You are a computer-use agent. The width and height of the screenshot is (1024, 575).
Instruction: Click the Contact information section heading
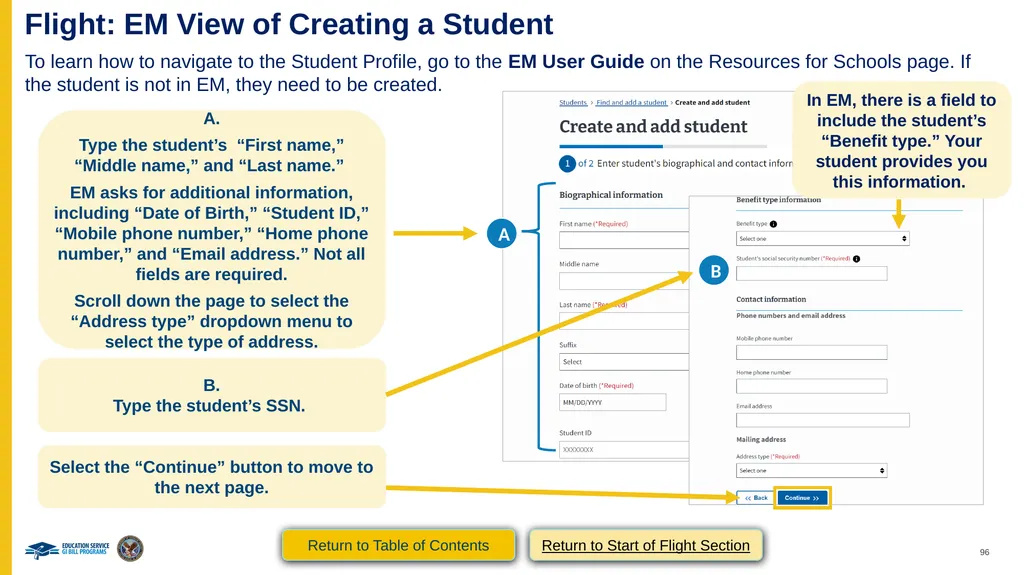tap(771, 299)
